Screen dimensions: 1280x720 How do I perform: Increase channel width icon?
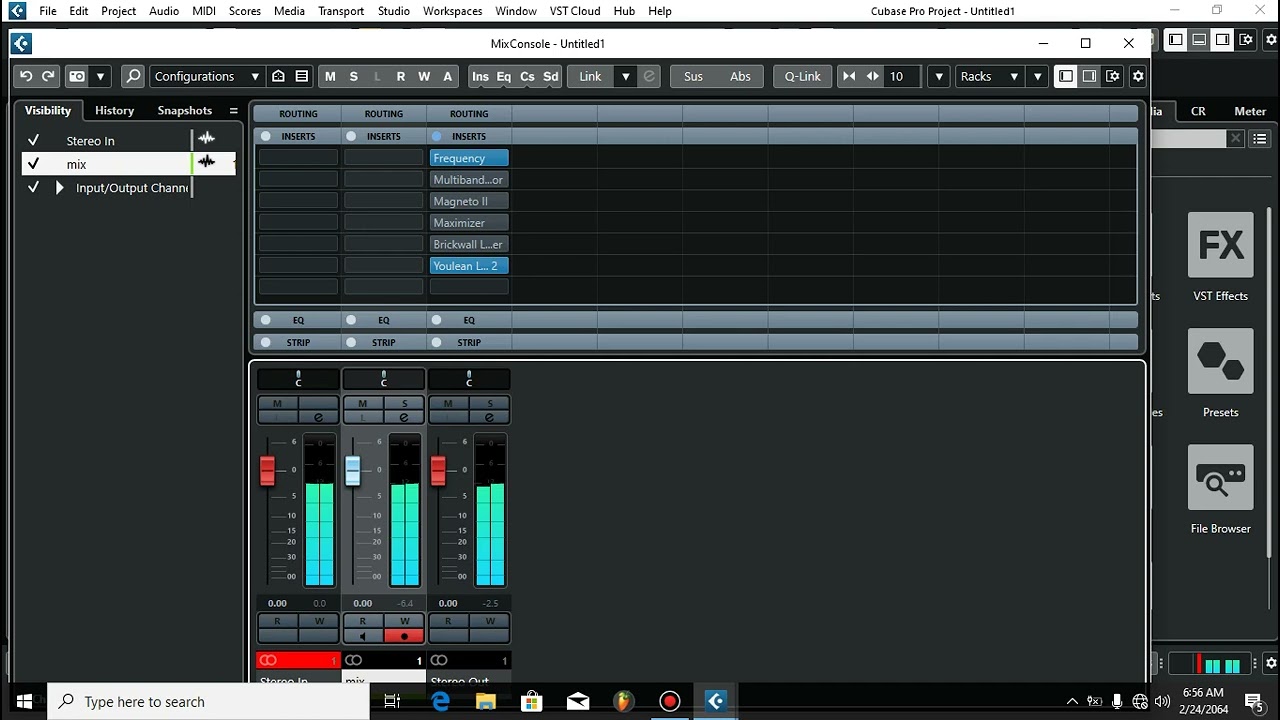pyautogui.click(x=872, y=76)
